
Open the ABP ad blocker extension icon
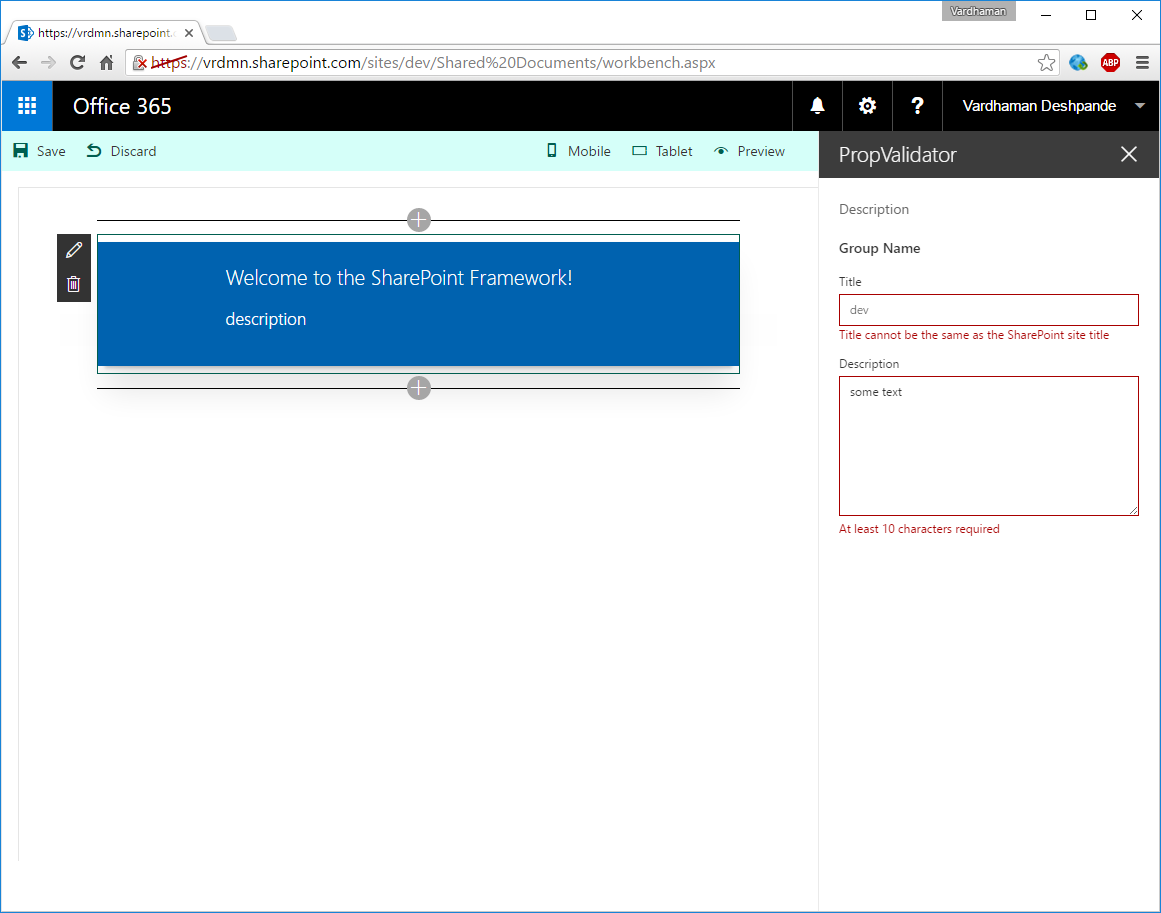1110,62
